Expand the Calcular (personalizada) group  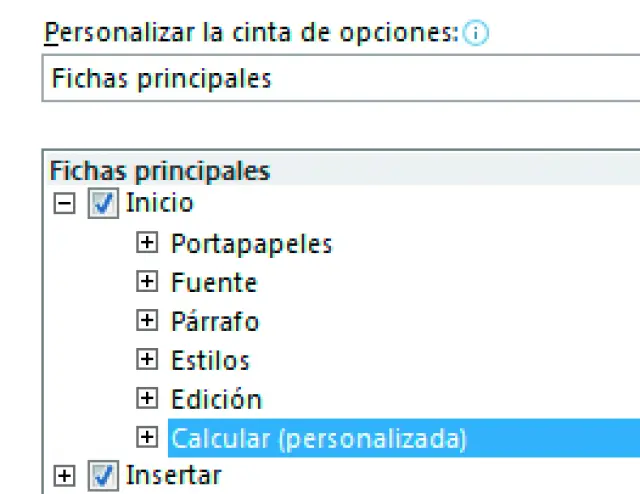click(148, 438)
